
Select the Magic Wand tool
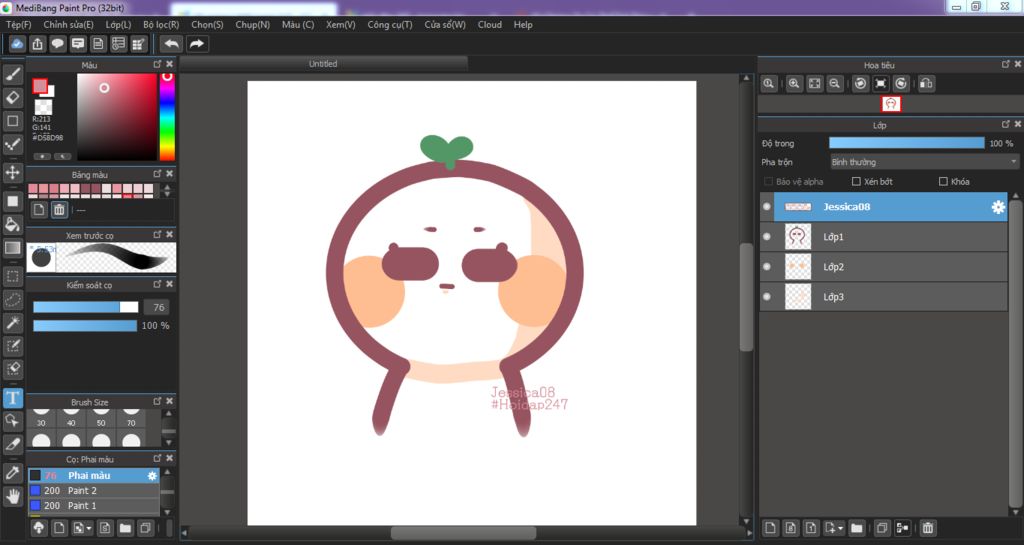pos(12,323)
